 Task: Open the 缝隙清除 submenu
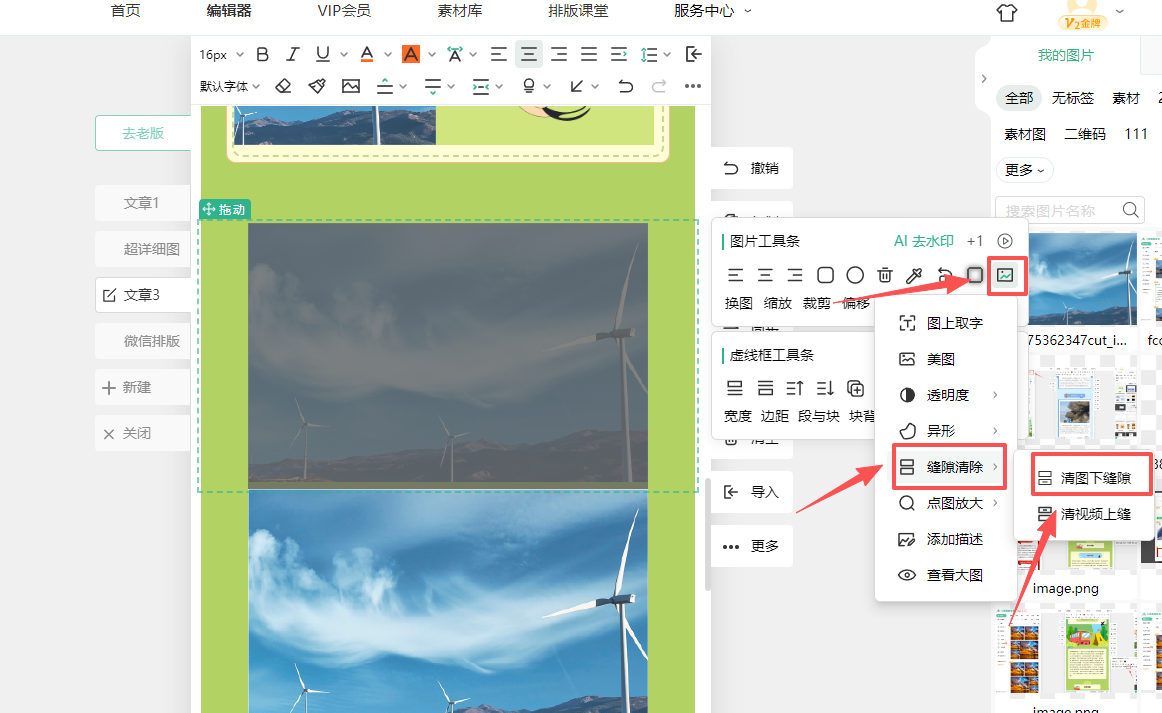click(x=949, y=467)
